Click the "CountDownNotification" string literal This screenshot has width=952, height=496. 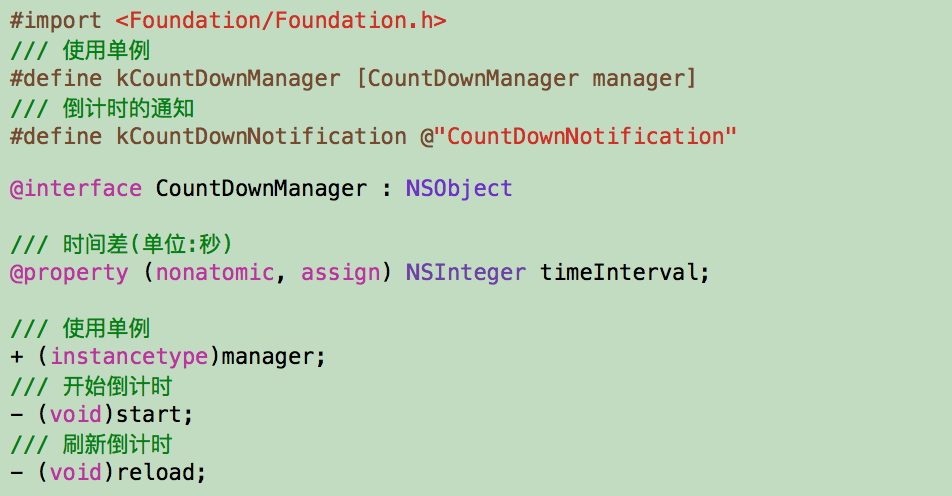585,136
